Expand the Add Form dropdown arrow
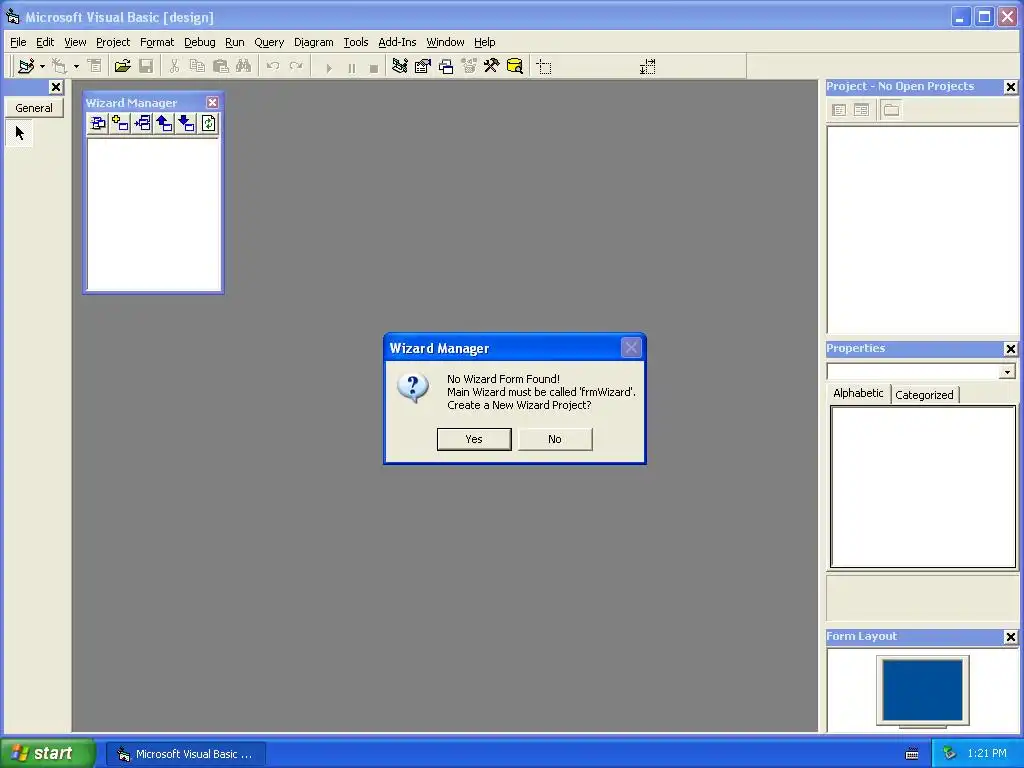 coord(76,66)
